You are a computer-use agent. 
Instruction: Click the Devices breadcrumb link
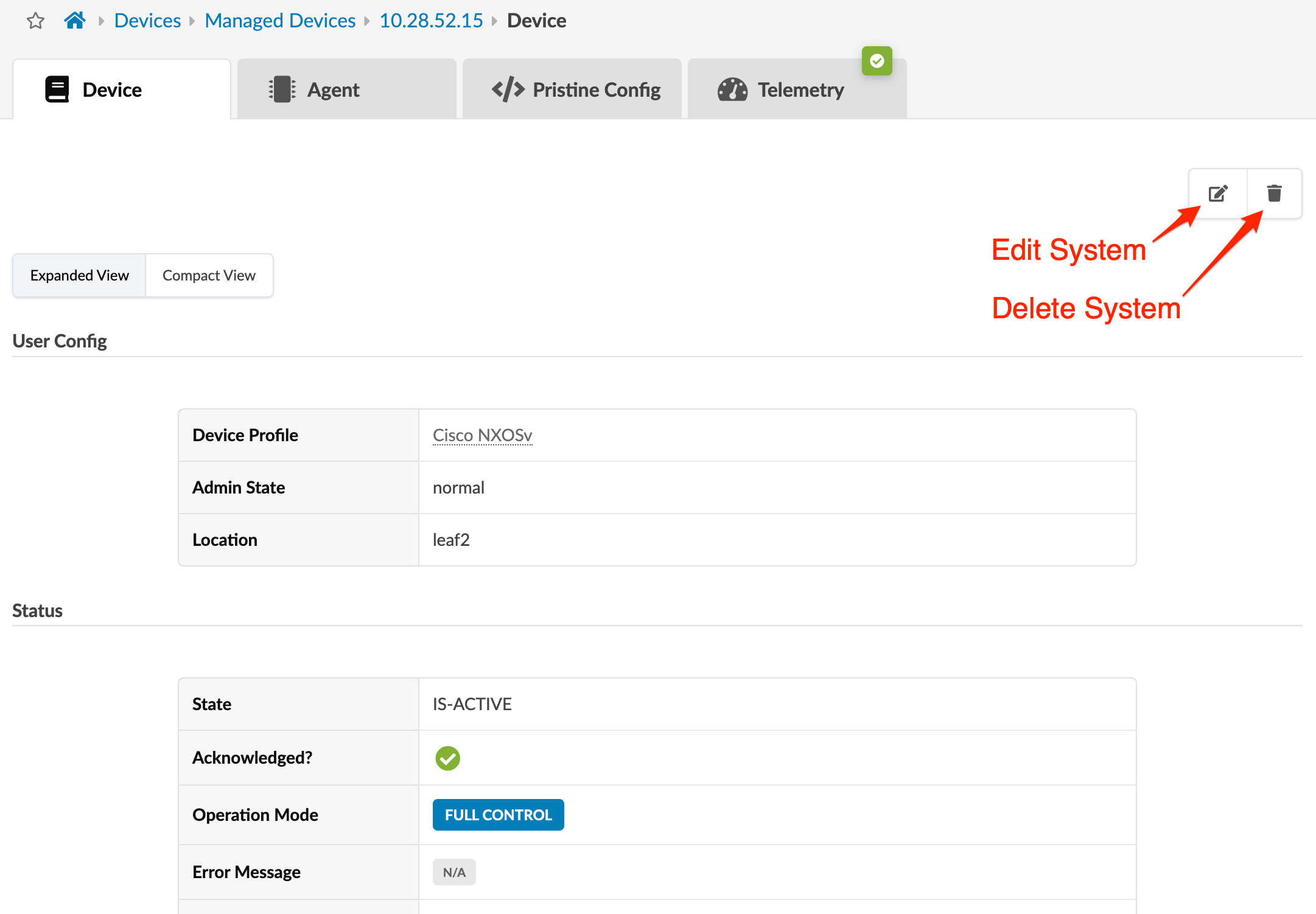(147, 21)
